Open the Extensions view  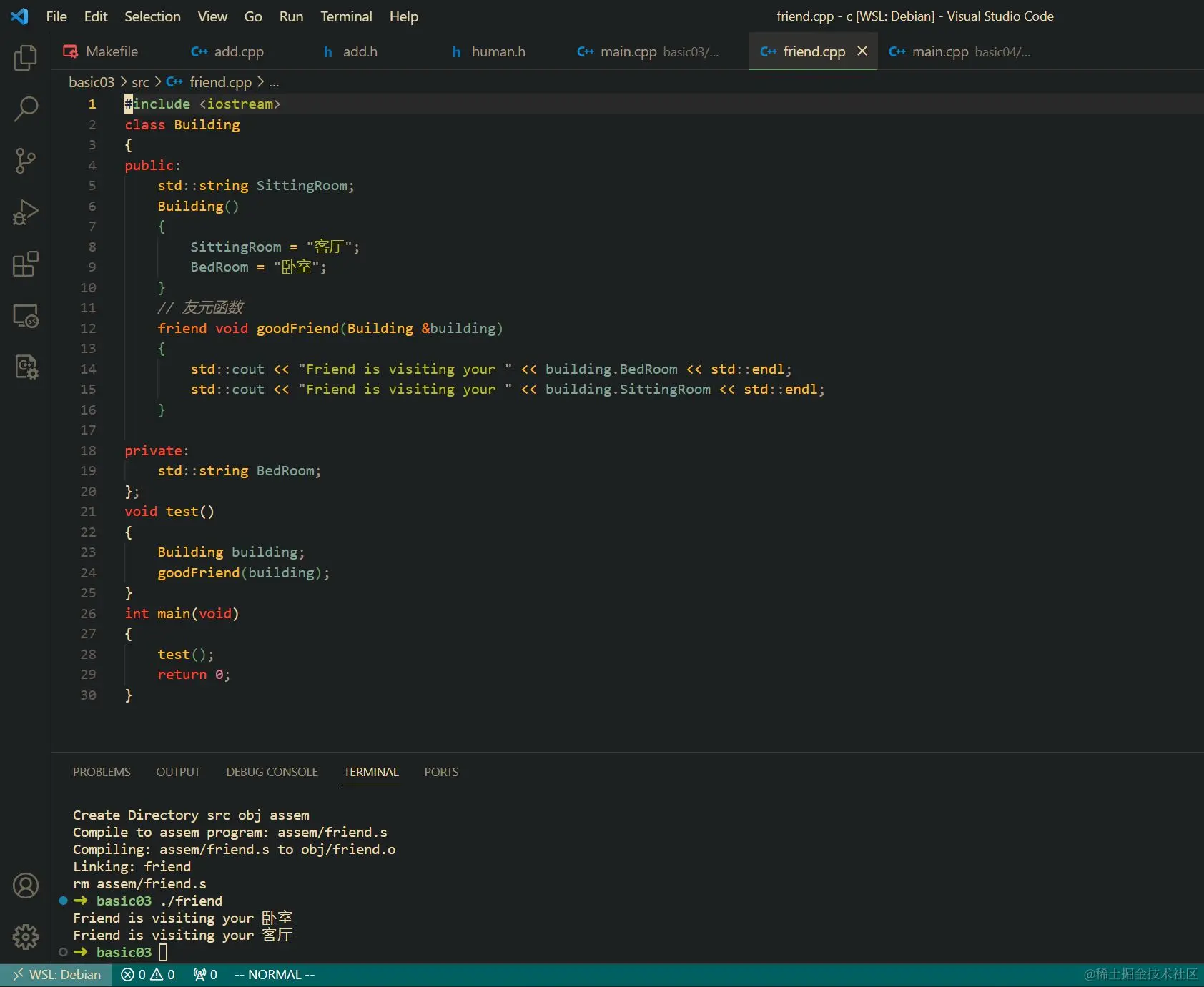coord(26,264)
